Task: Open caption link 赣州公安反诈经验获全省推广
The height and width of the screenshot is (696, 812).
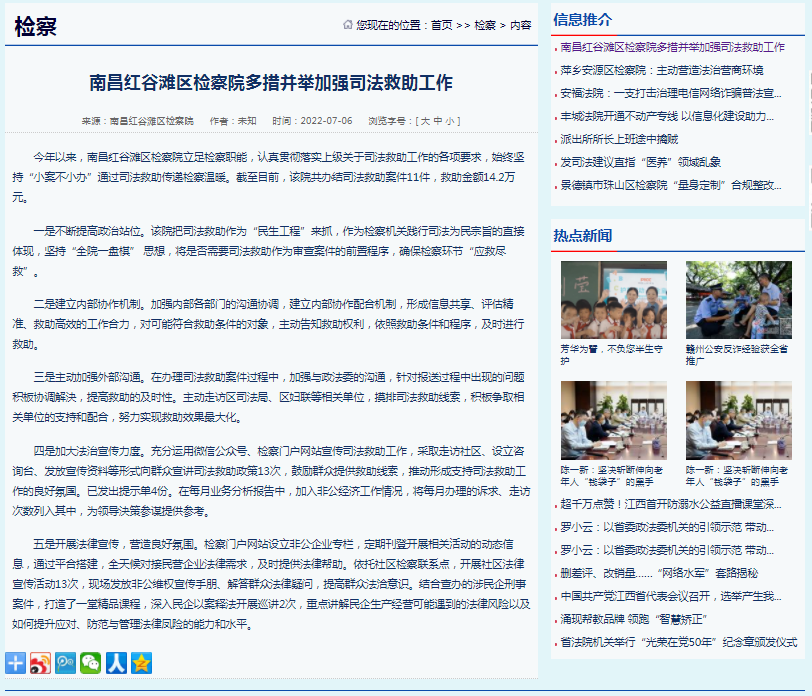Action: [737, 355]
